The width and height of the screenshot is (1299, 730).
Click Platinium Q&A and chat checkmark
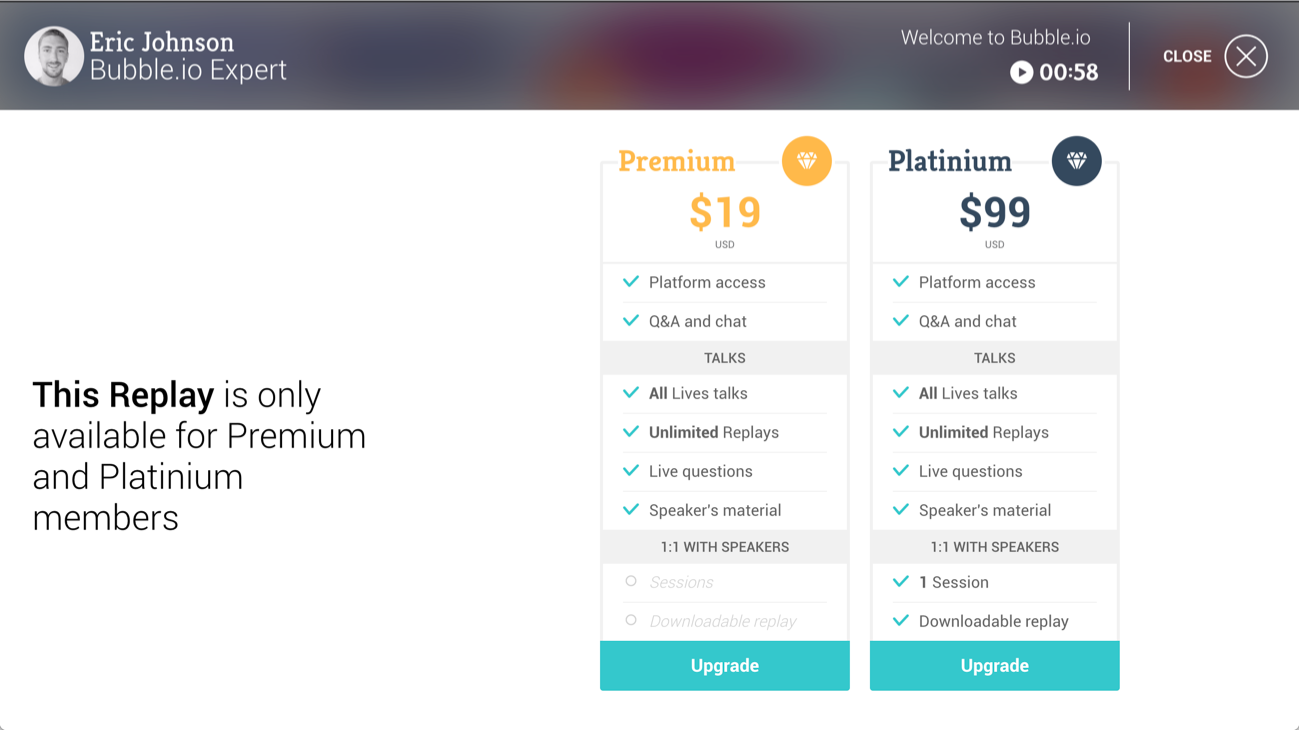(x=901, y=321)
